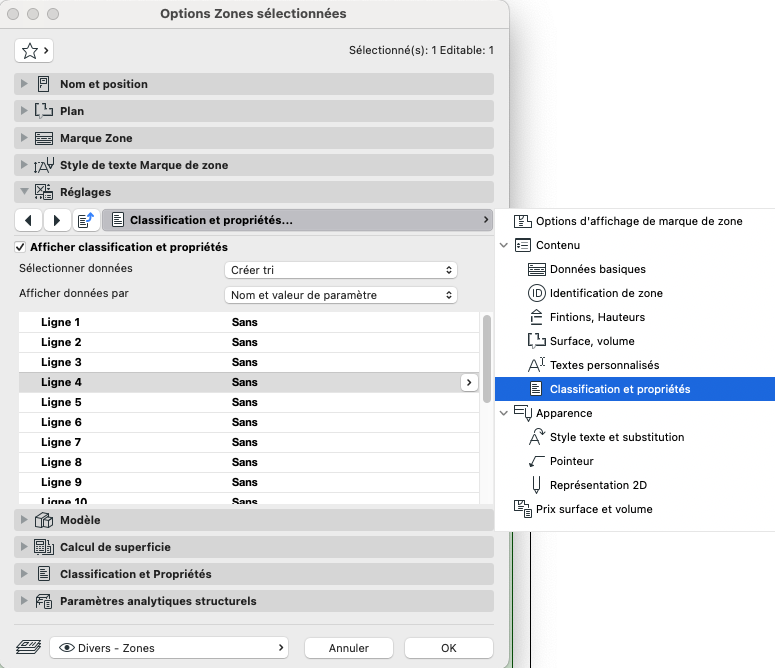Click the layer icon at bottom left
Image resolution: width=775 pixels, height=668 pixels.
click(x=29, y=647)
